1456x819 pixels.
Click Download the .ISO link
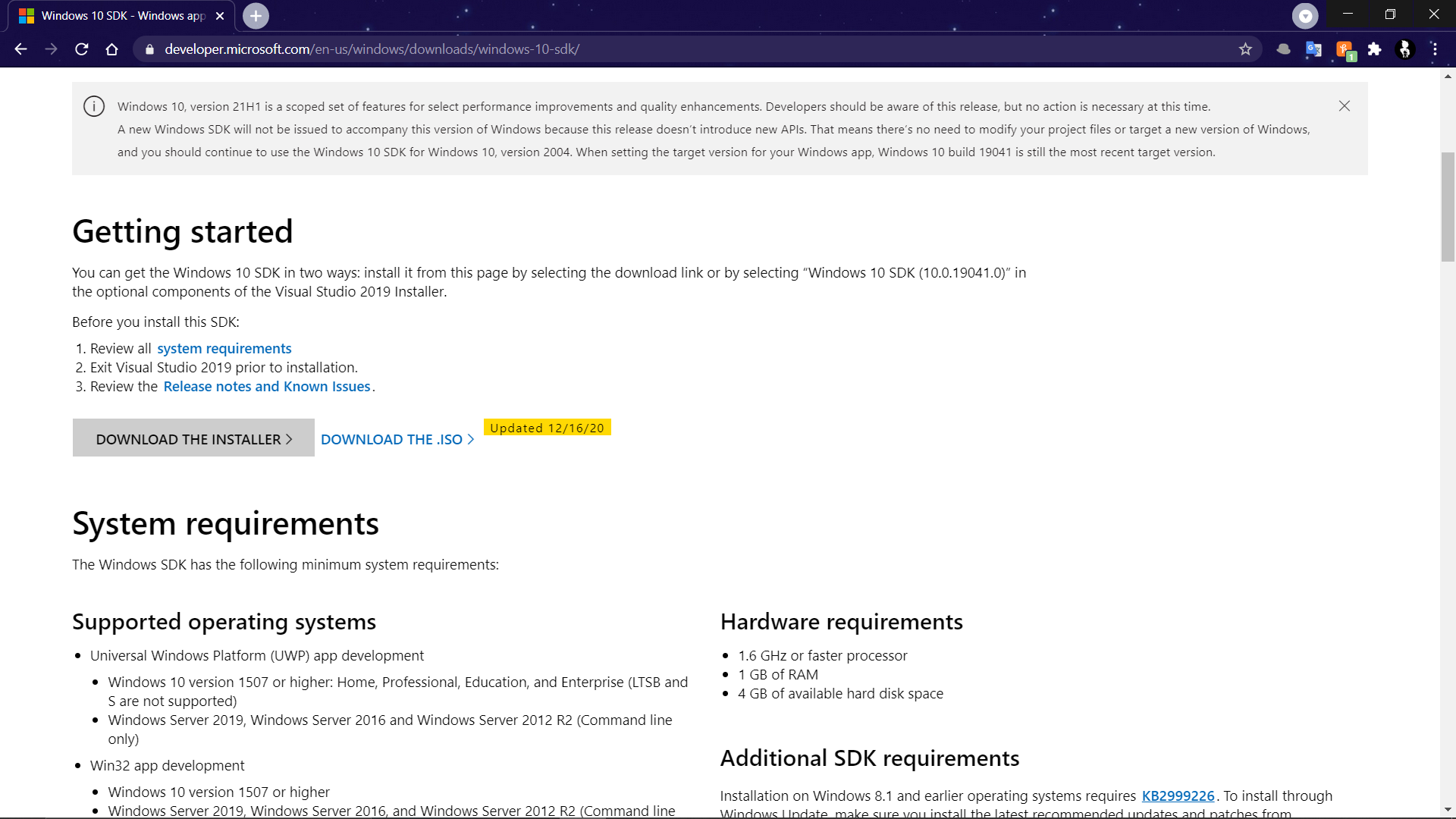(397, 439)
